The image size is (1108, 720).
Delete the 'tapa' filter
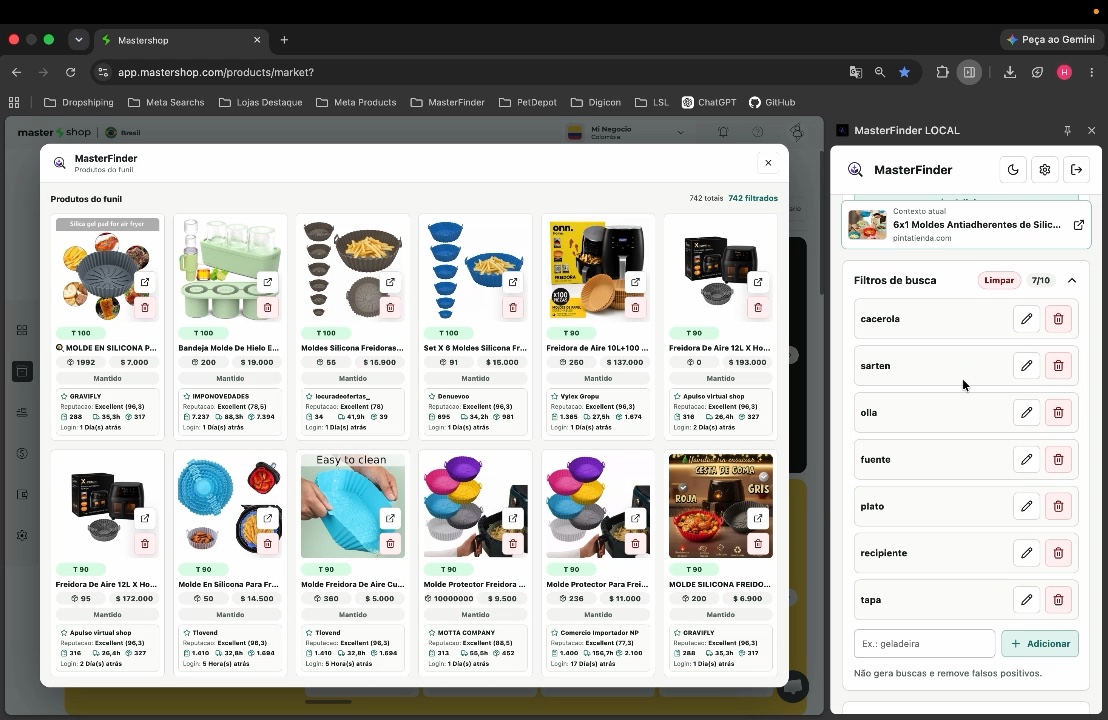pos(1058,600)
